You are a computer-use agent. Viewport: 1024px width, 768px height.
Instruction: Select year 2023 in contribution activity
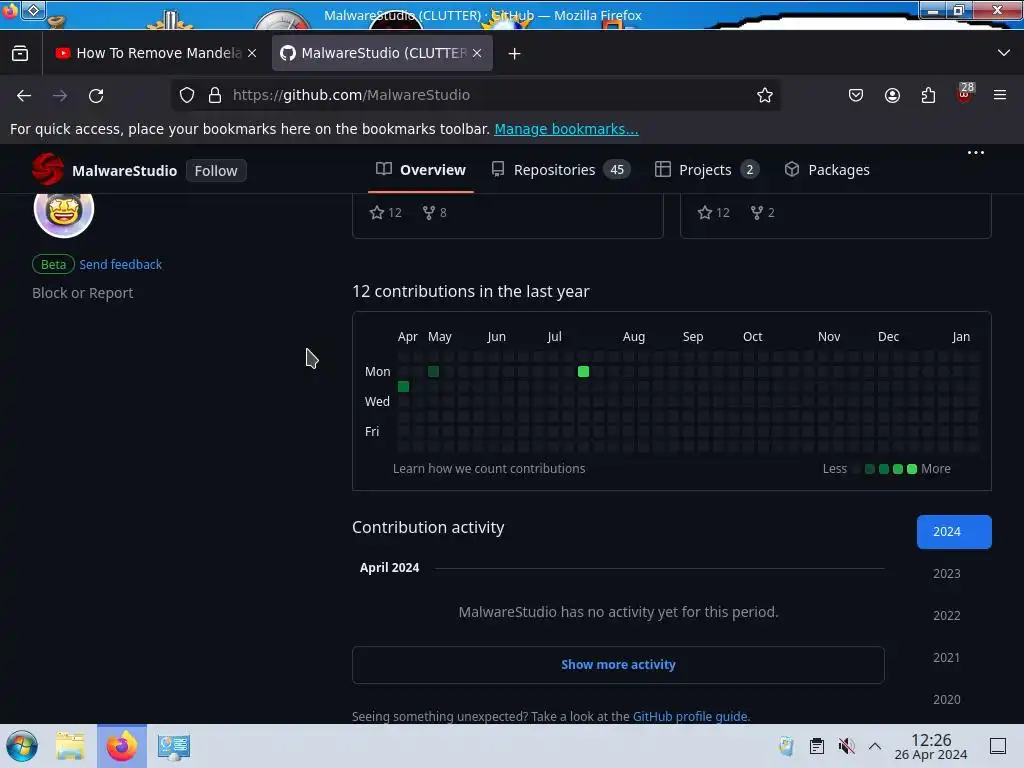tap(947, 573)
